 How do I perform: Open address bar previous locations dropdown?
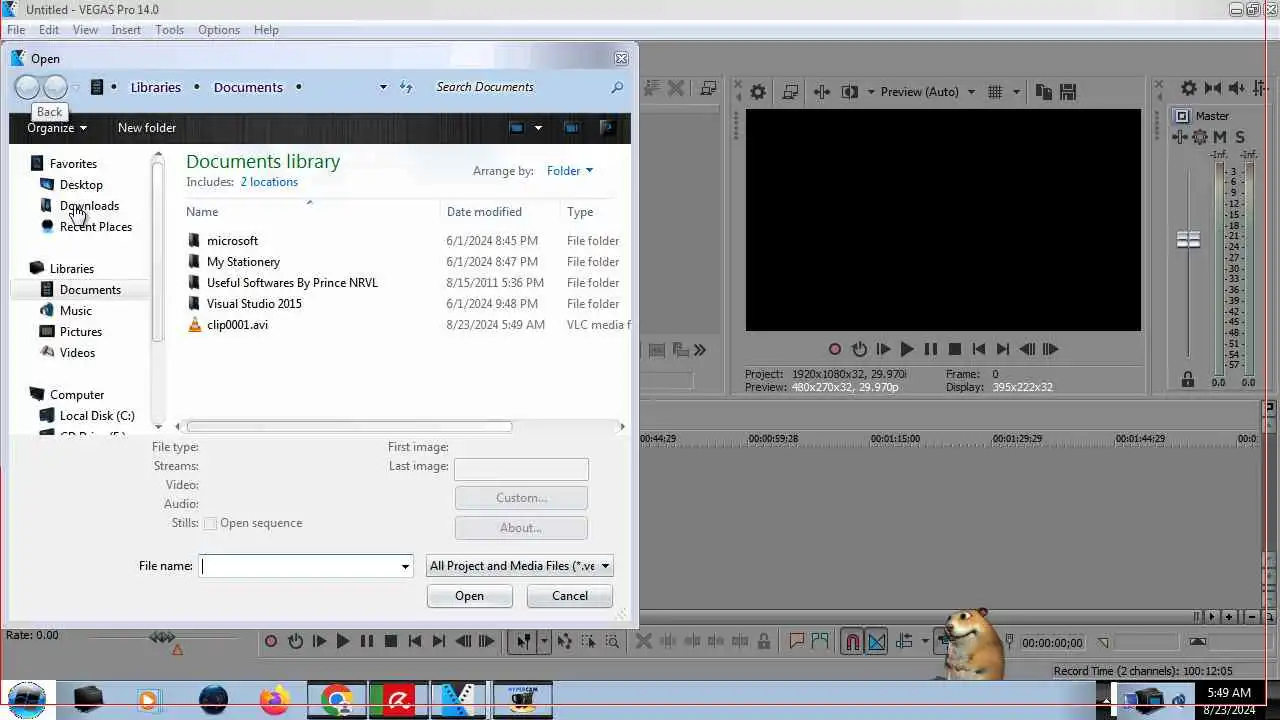(x=382, y=87)
